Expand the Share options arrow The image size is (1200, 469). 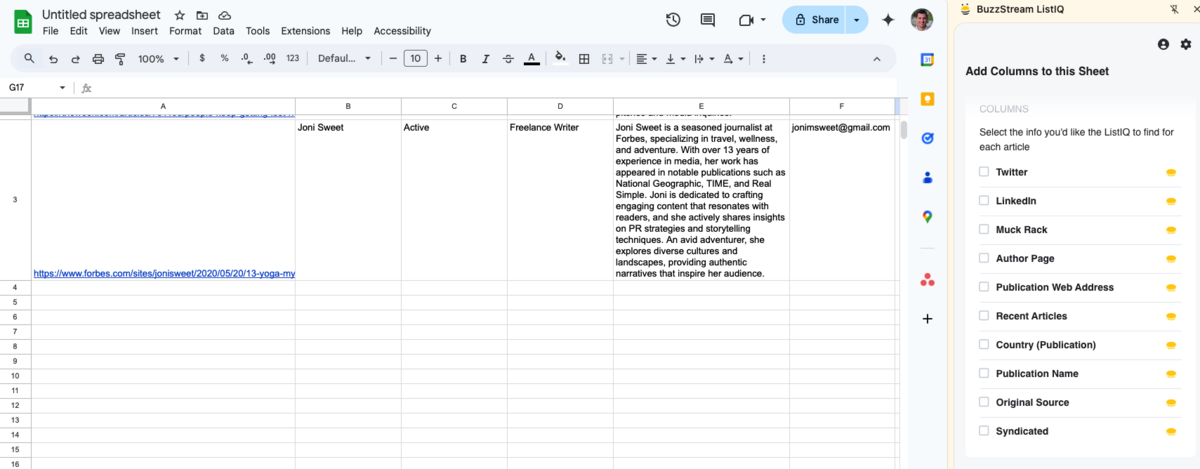click(x=857, y=20)
